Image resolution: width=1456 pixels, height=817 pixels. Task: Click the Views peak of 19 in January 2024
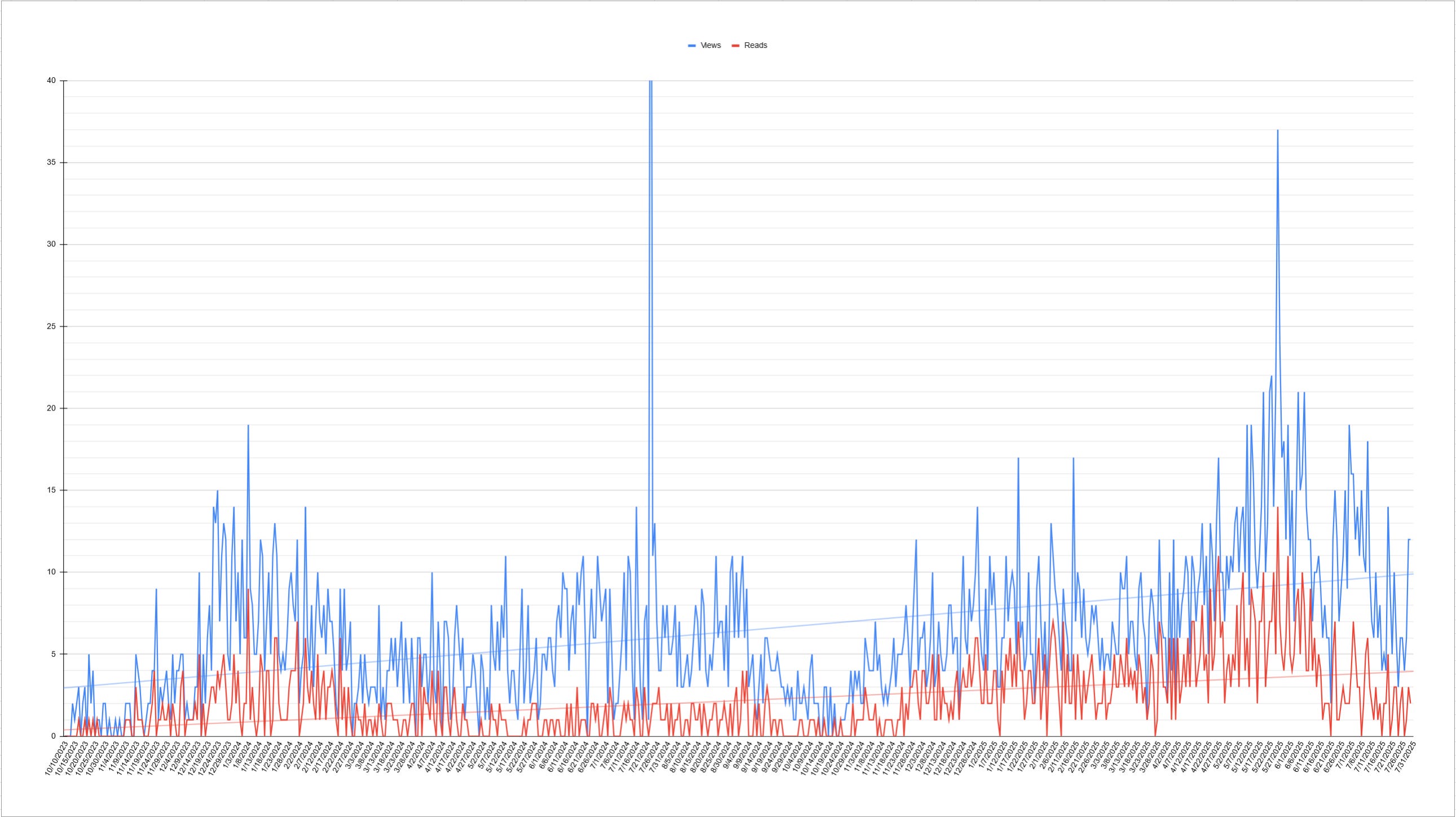click(248, 426)
